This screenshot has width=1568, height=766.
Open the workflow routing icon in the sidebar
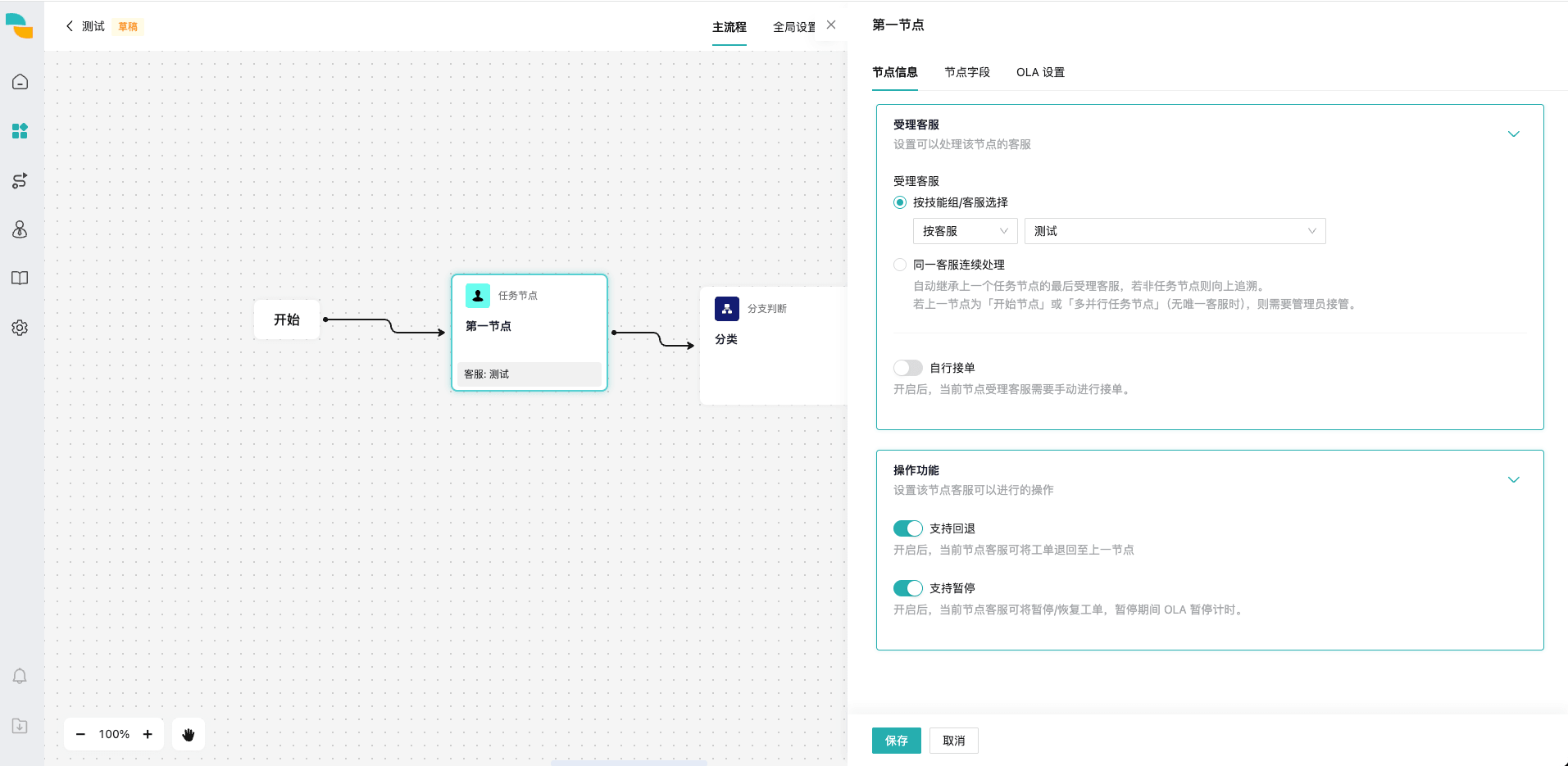click(x=20, y=180)
